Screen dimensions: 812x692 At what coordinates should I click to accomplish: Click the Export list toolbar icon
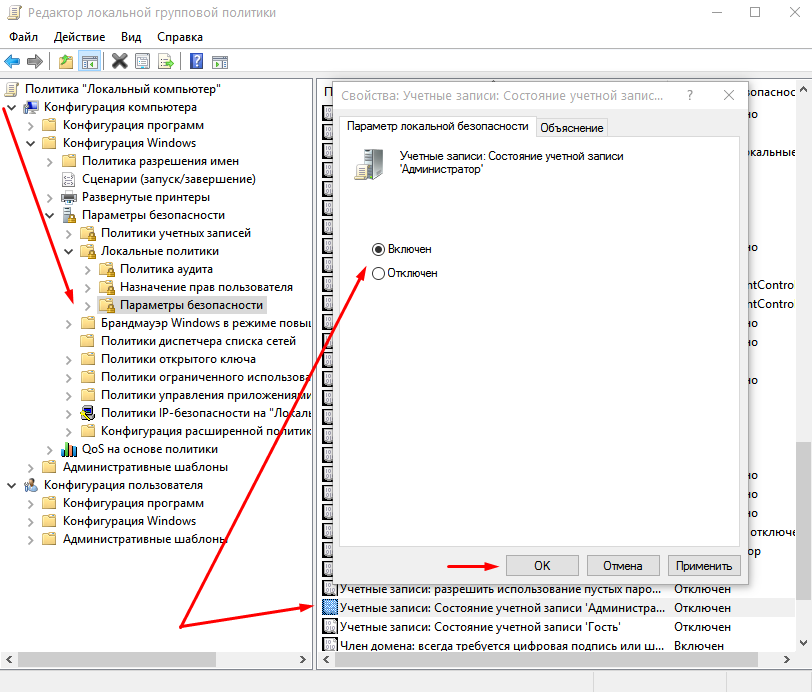(x=166, y=61)
